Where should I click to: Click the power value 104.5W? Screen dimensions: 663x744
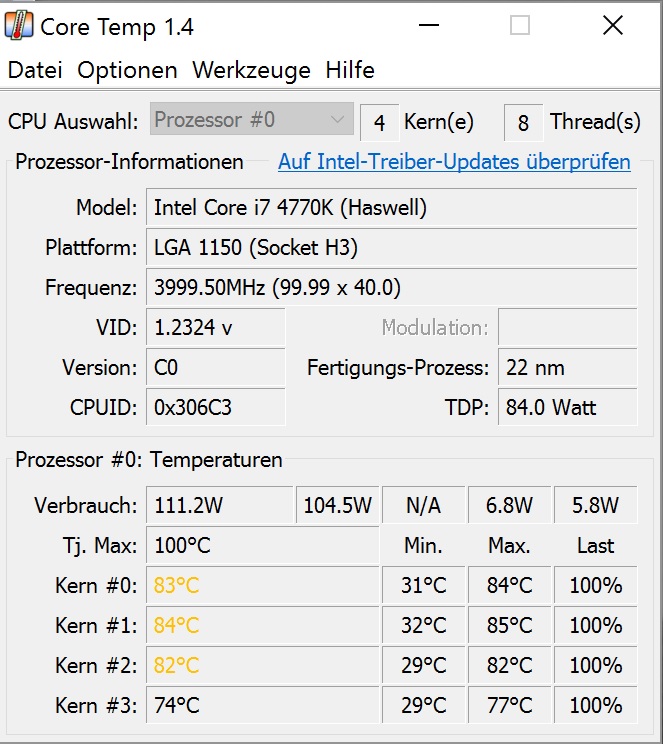click(337, 505)
